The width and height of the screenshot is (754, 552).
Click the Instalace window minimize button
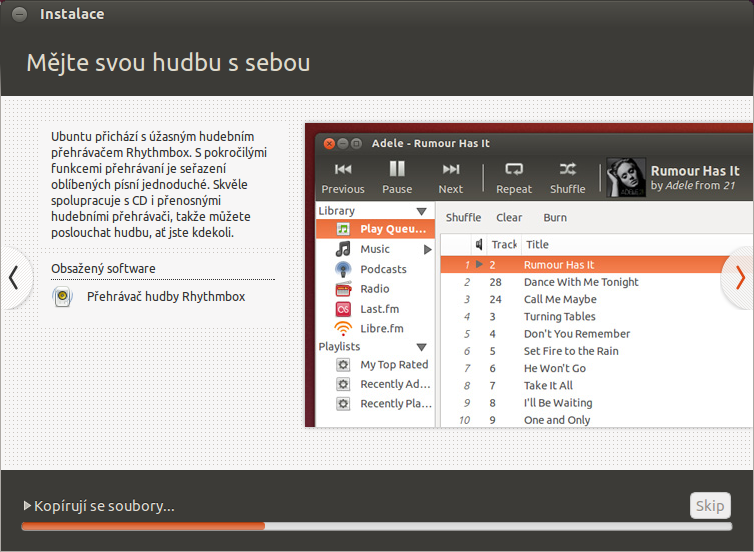19,14
